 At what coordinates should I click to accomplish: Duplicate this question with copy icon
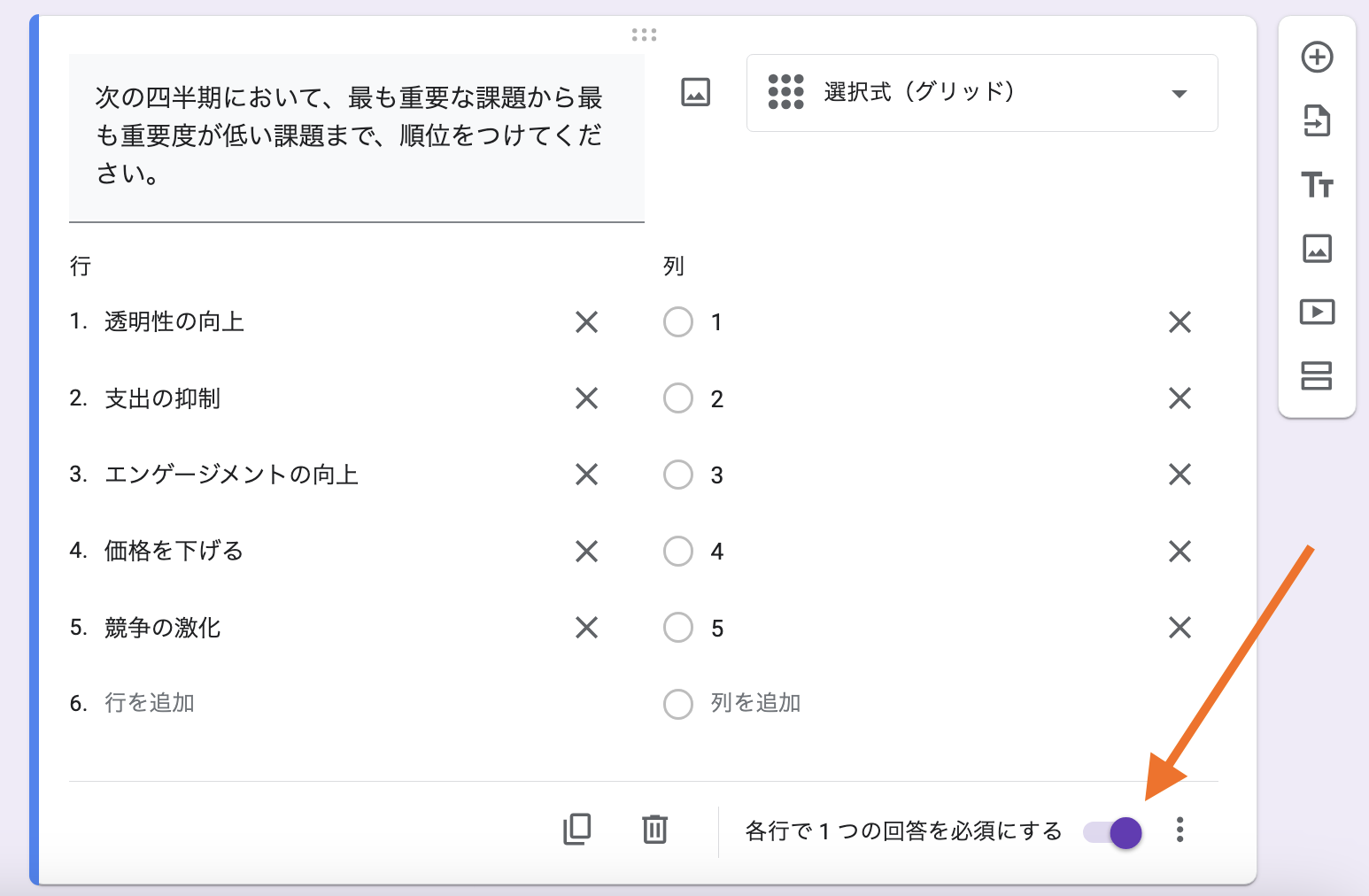click(577, 830)
